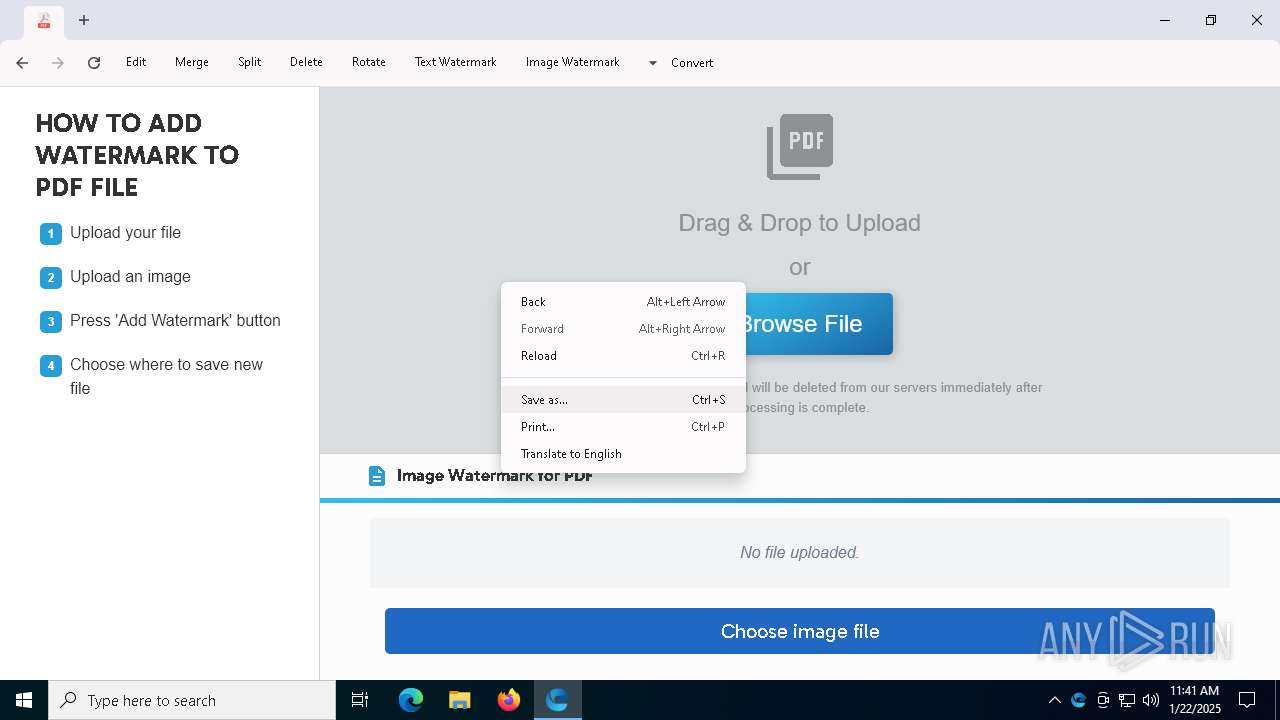Go back with the left arrow icon
The width and height of the screenshot is (1280, 720).
[x=22, y=63]
